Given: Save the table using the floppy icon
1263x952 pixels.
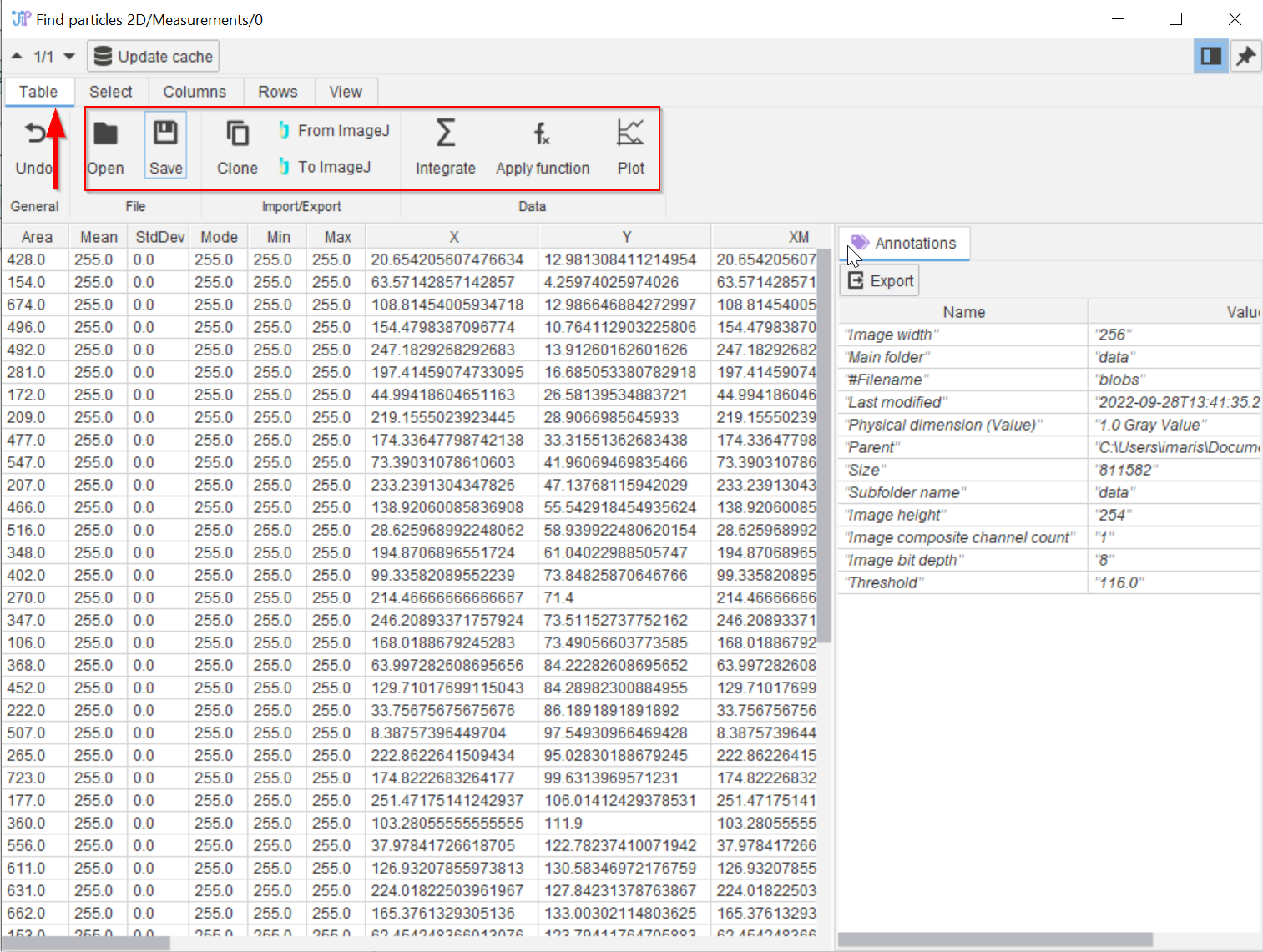Looking at the screenshot, I should coord(165,134).
